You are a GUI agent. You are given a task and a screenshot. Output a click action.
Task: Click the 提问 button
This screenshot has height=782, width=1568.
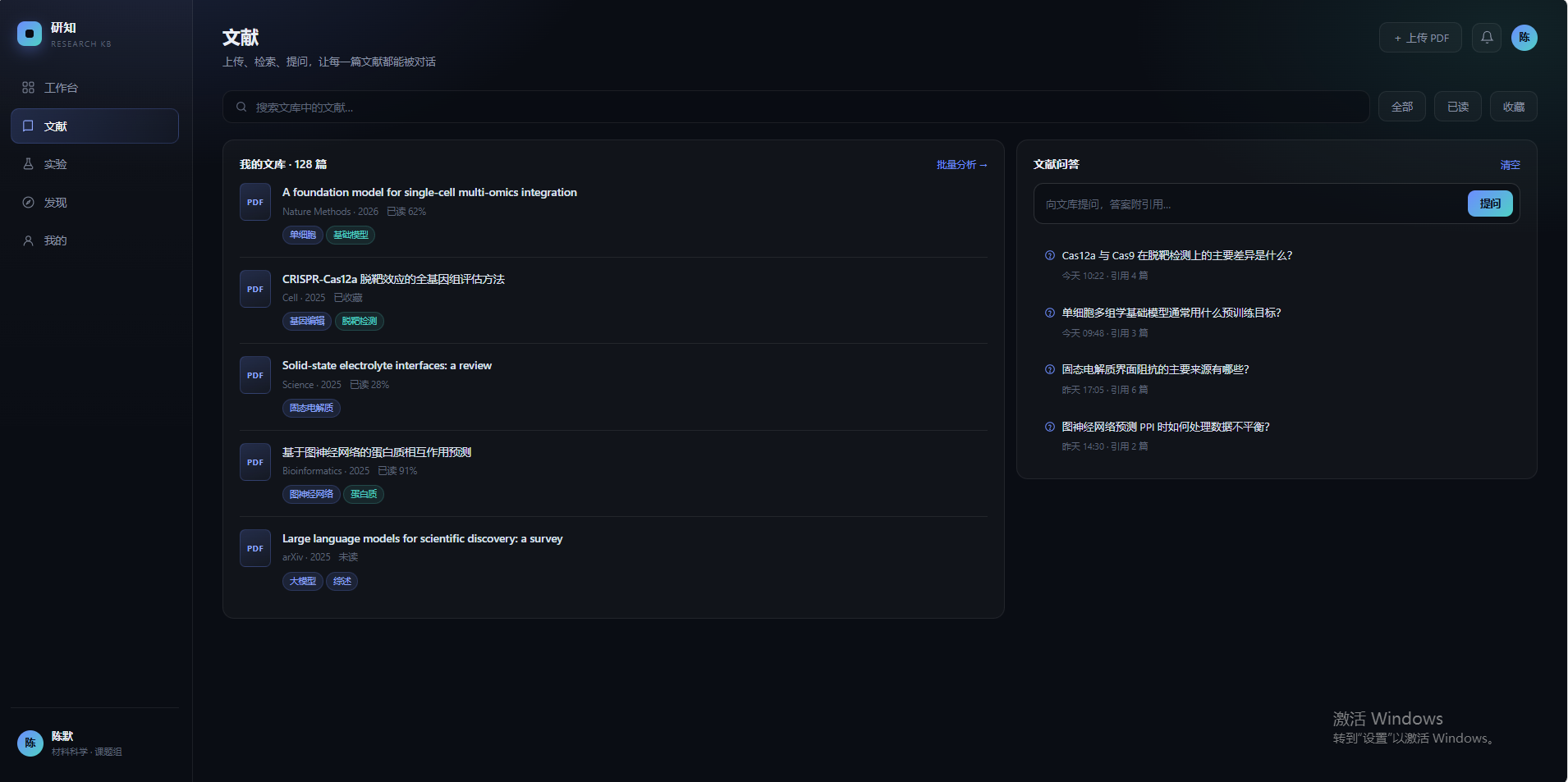tap(1490, 204)
